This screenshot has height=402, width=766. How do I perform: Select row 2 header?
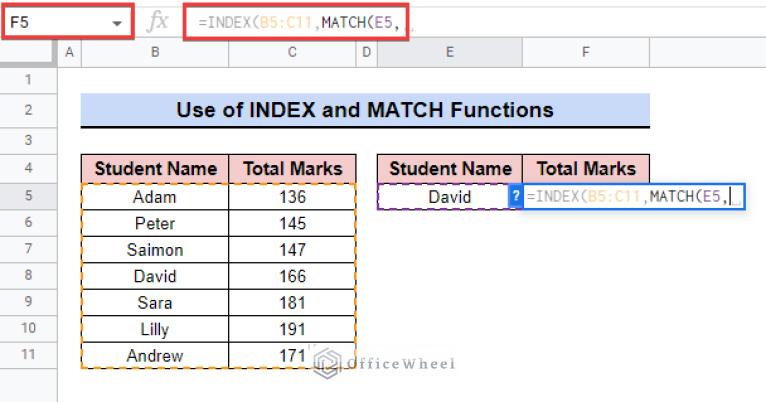tap(28, 110)
